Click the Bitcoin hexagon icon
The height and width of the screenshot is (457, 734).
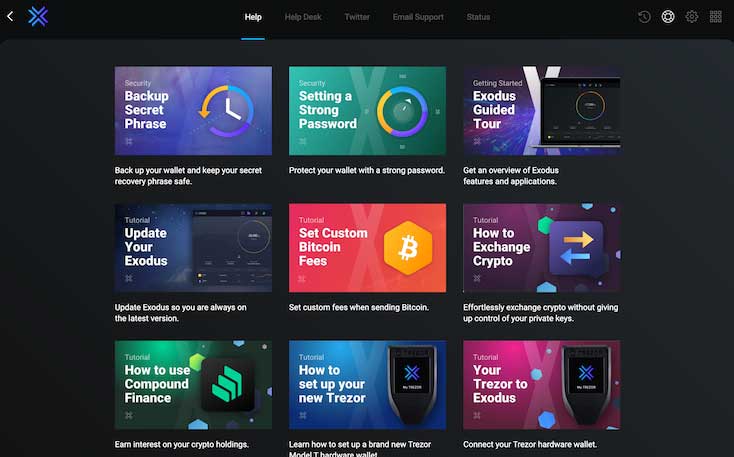(408, 248)
